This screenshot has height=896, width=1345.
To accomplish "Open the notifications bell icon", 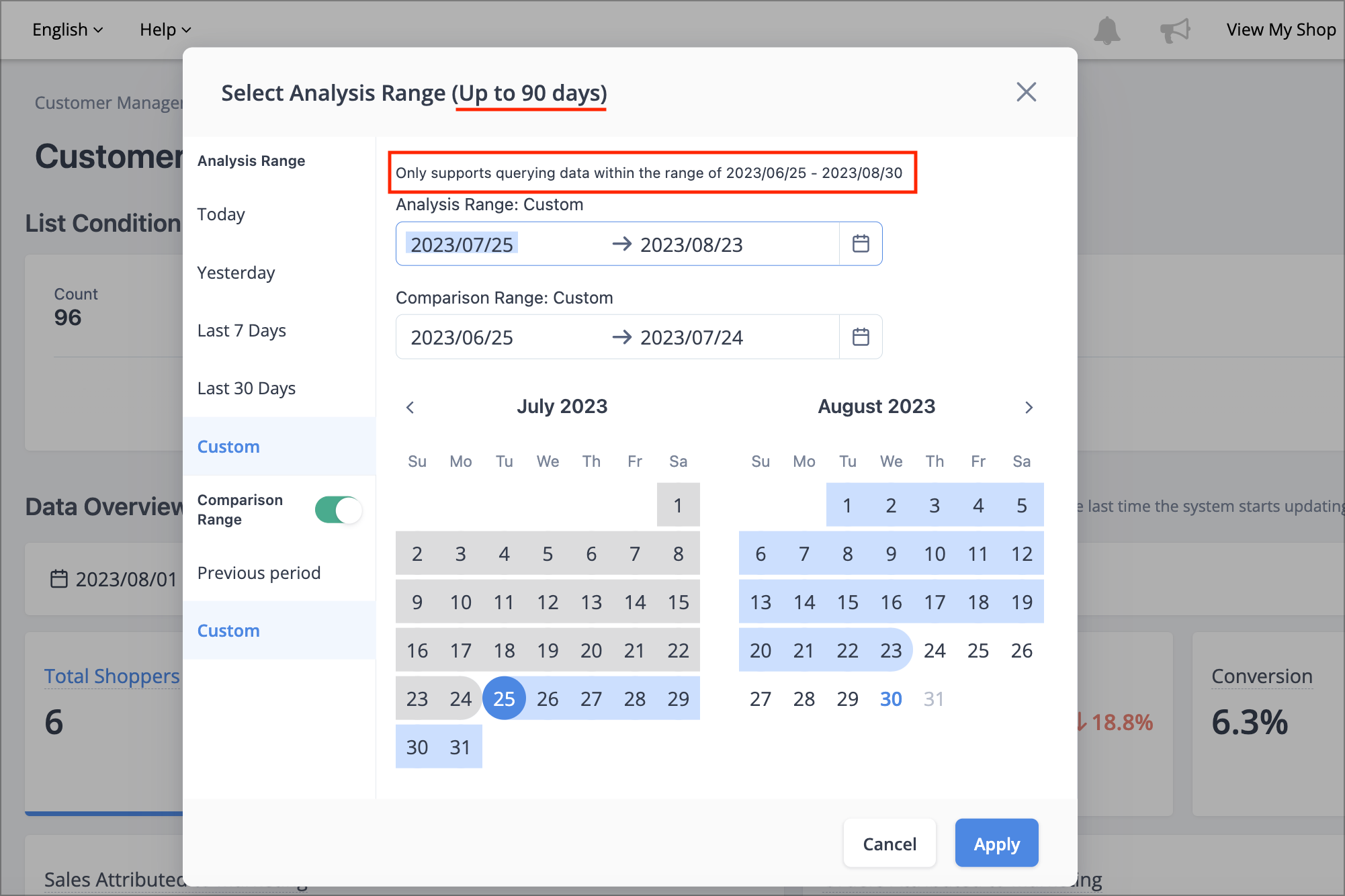I will coord(1107,30).
